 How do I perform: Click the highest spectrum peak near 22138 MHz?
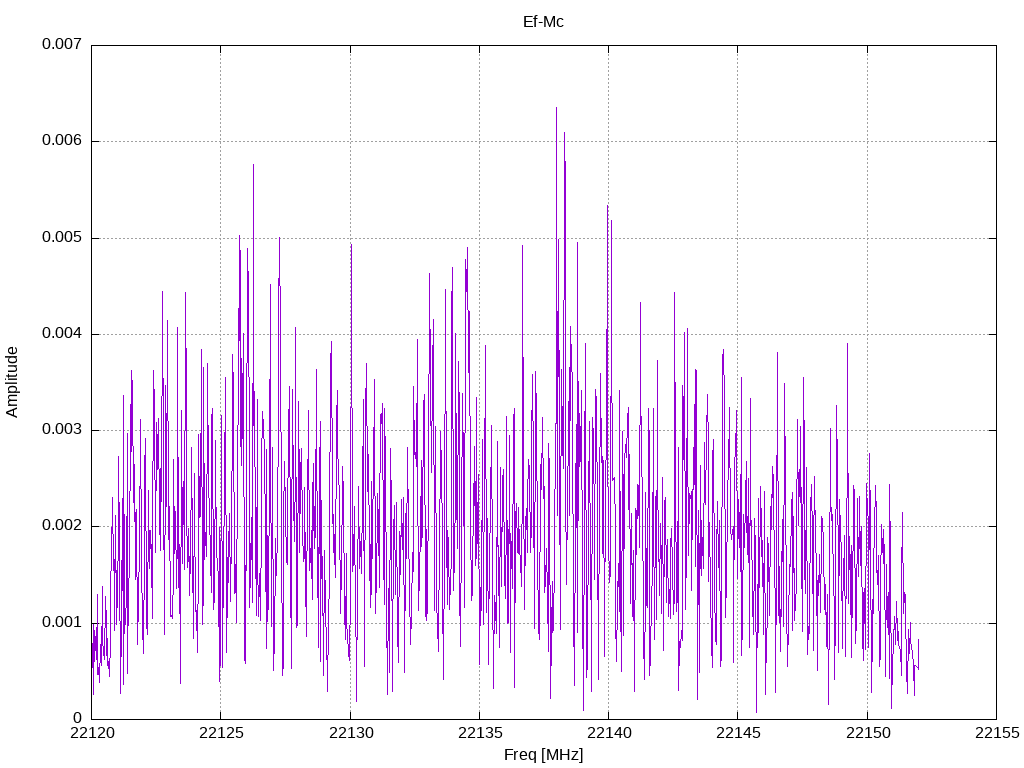click(x=556, y=108)
